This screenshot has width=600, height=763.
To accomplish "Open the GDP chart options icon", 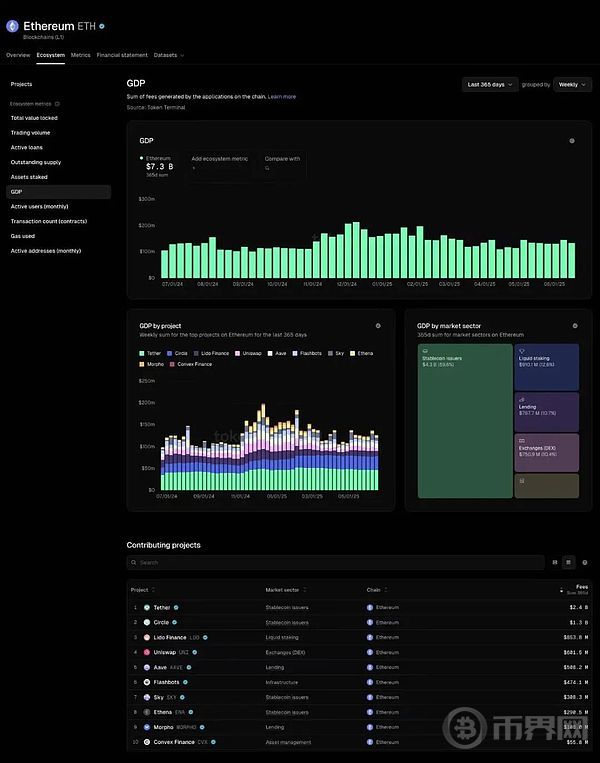I will 572,141.
